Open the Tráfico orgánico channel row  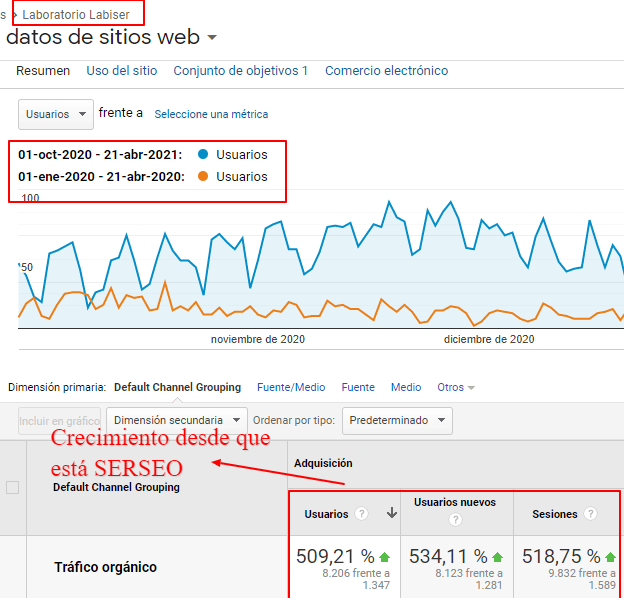point(105,567)
